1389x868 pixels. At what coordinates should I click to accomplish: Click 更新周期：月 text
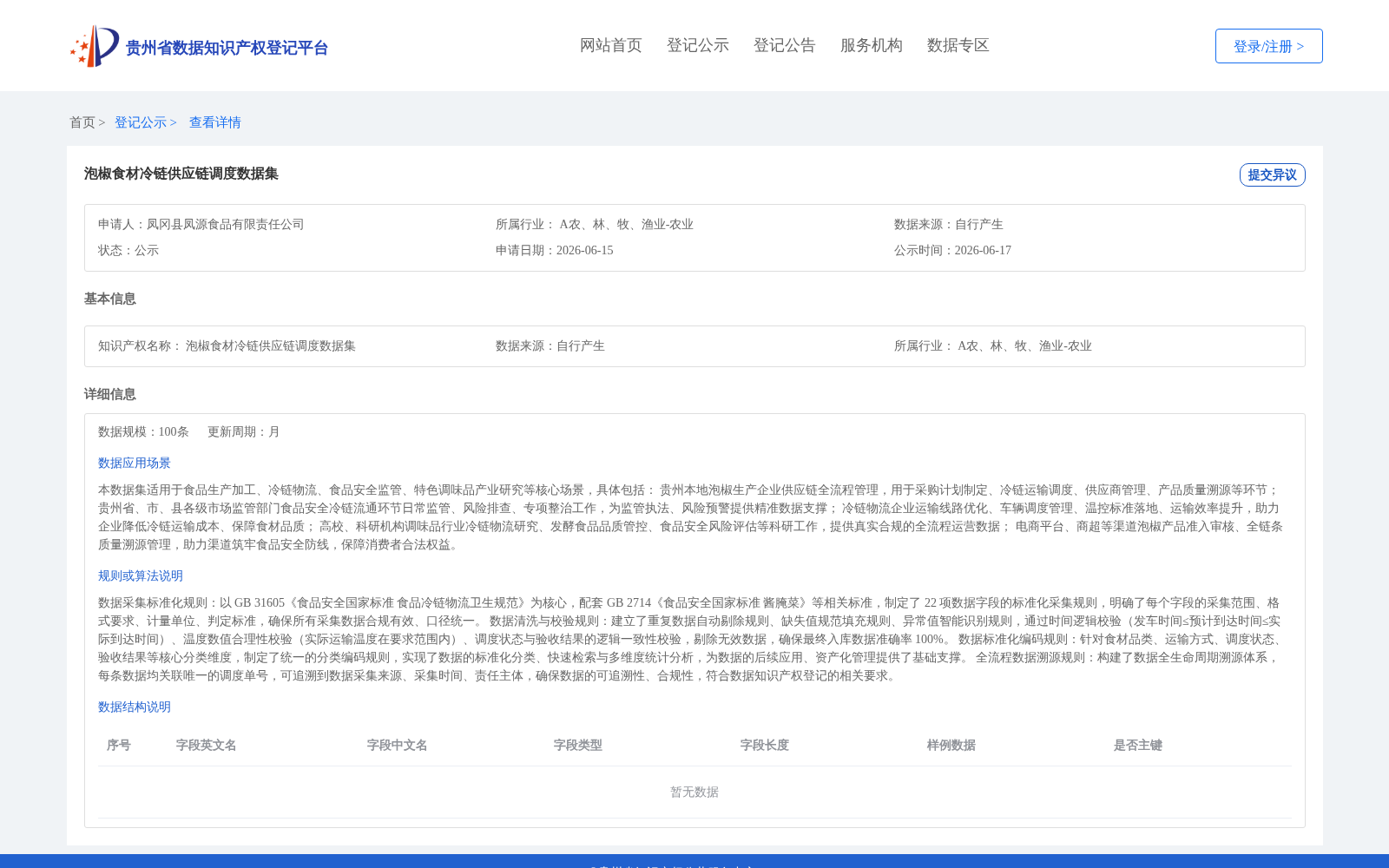pos(244,431)
